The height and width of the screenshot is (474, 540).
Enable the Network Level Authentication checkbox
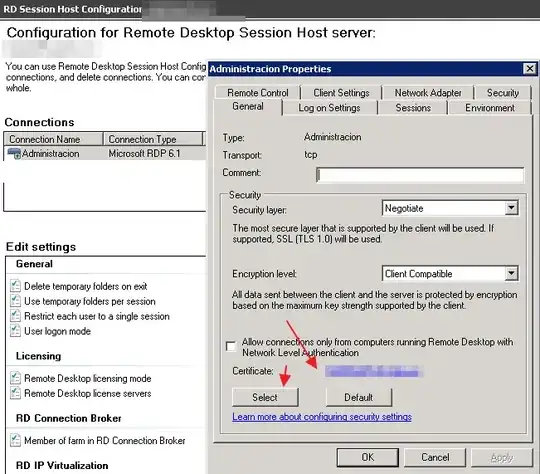tap(231, 346)
